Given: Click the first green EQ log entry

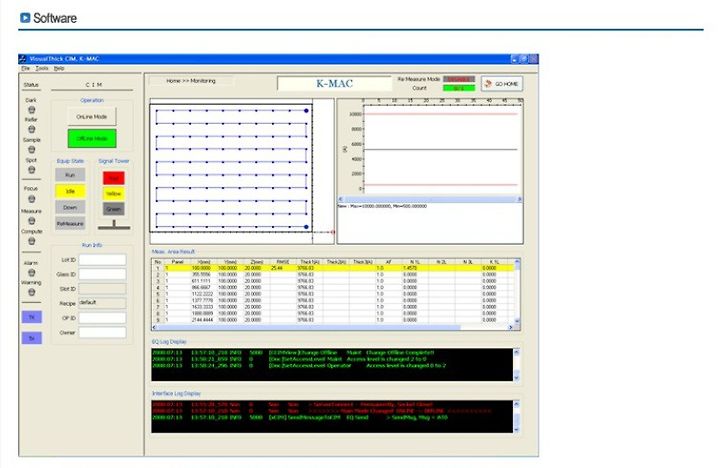Looking at the screenshot, I should click(x=293, y=353).
